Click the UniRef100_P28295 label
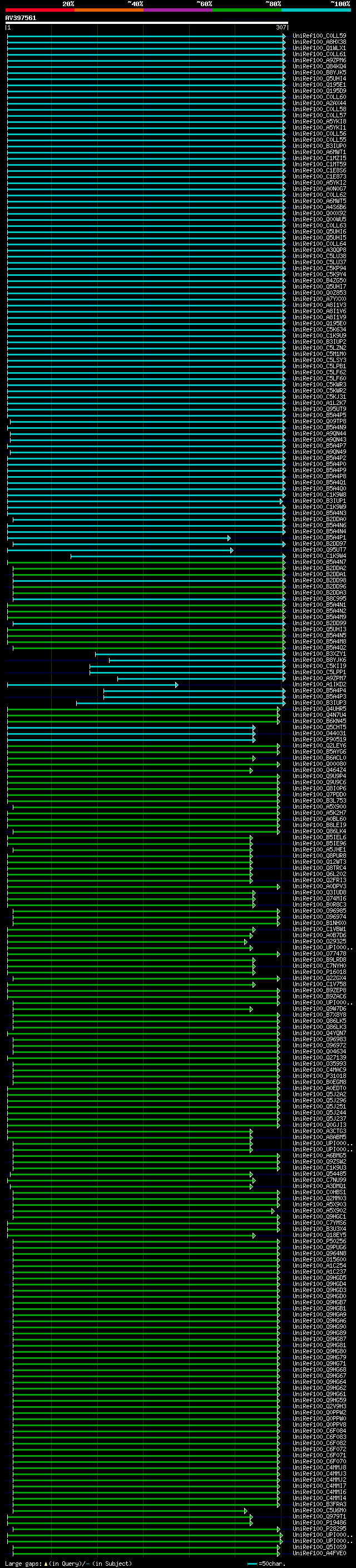 point(319,1529)
